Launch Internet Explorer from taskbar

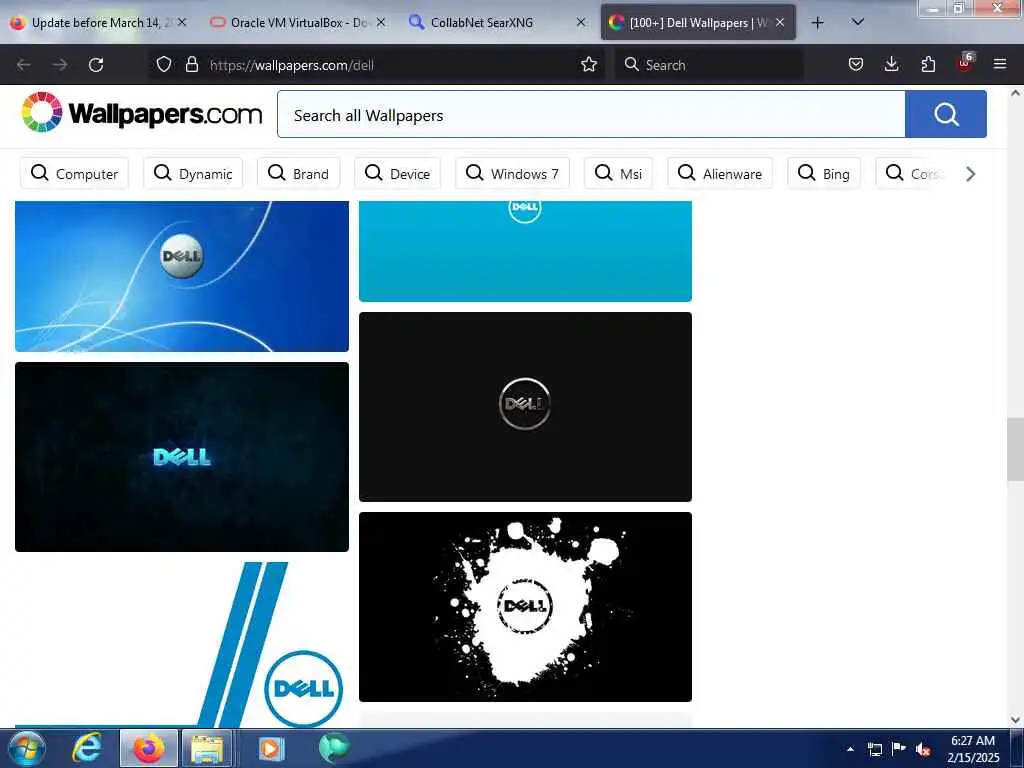[x=87, y=748]
